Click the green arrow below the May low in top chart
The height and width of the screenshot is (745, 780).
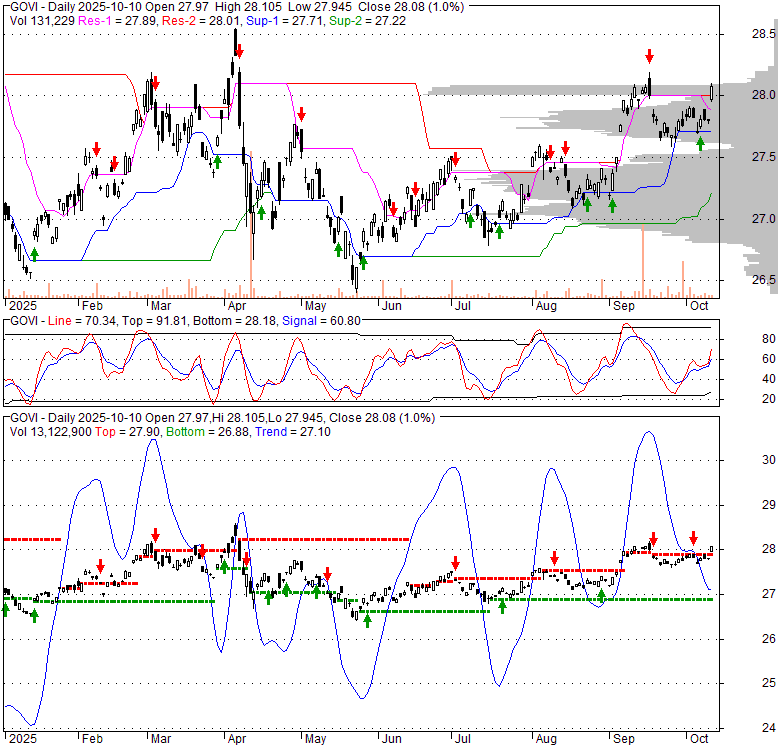pyautogui.click(x=362, y=262)
